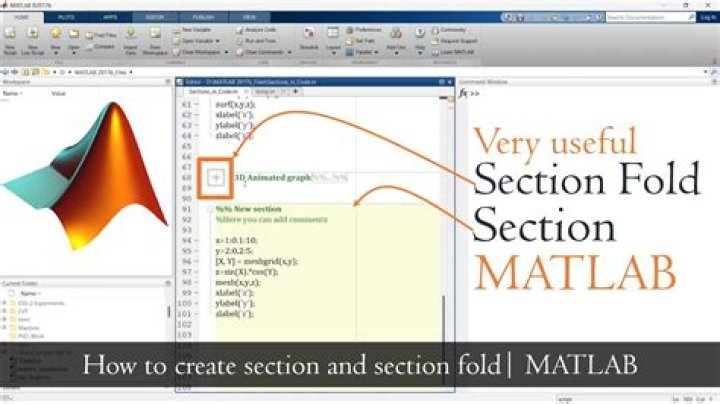Click Learn MATLAB

point(453,52)
